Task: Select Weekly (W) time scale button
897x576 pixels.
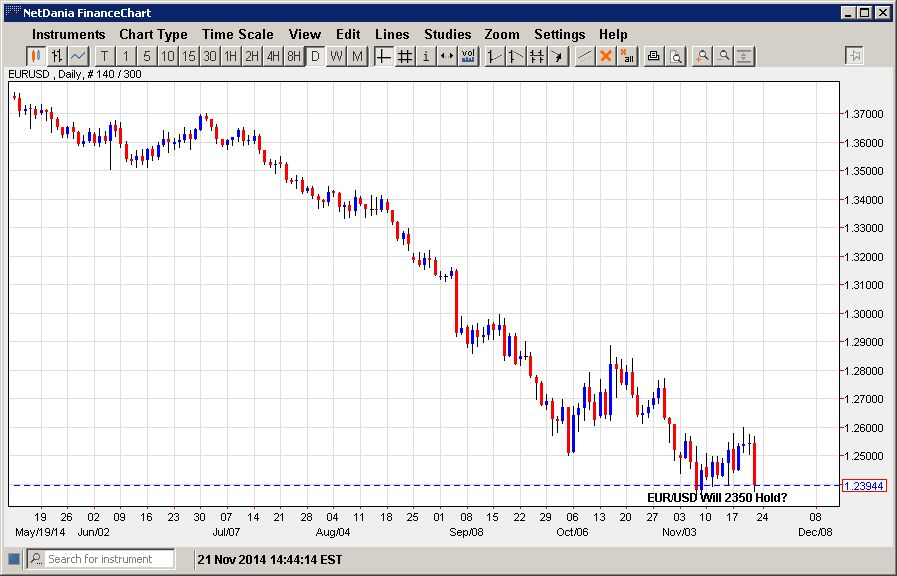Action: (336, 56)
